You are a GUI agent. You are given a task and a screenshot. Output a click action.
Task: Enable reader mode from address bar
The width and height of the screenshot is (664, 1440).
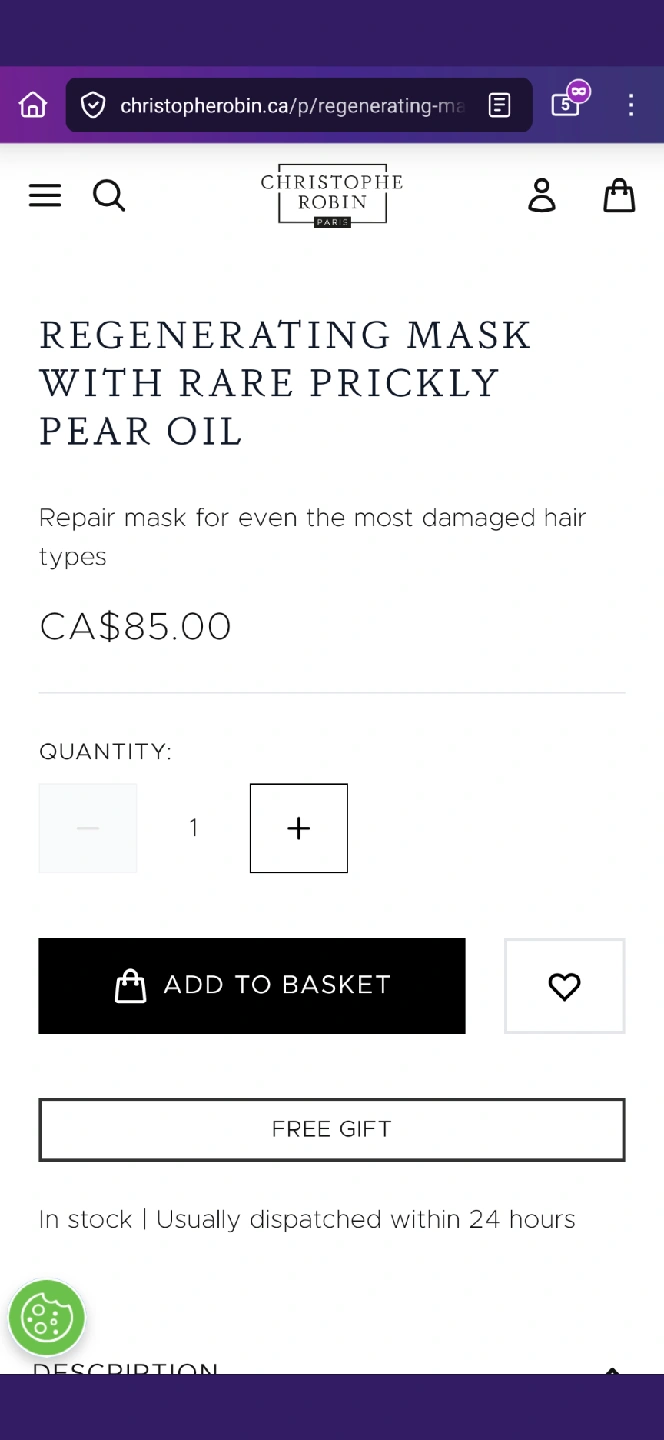(x=500, y=105)
